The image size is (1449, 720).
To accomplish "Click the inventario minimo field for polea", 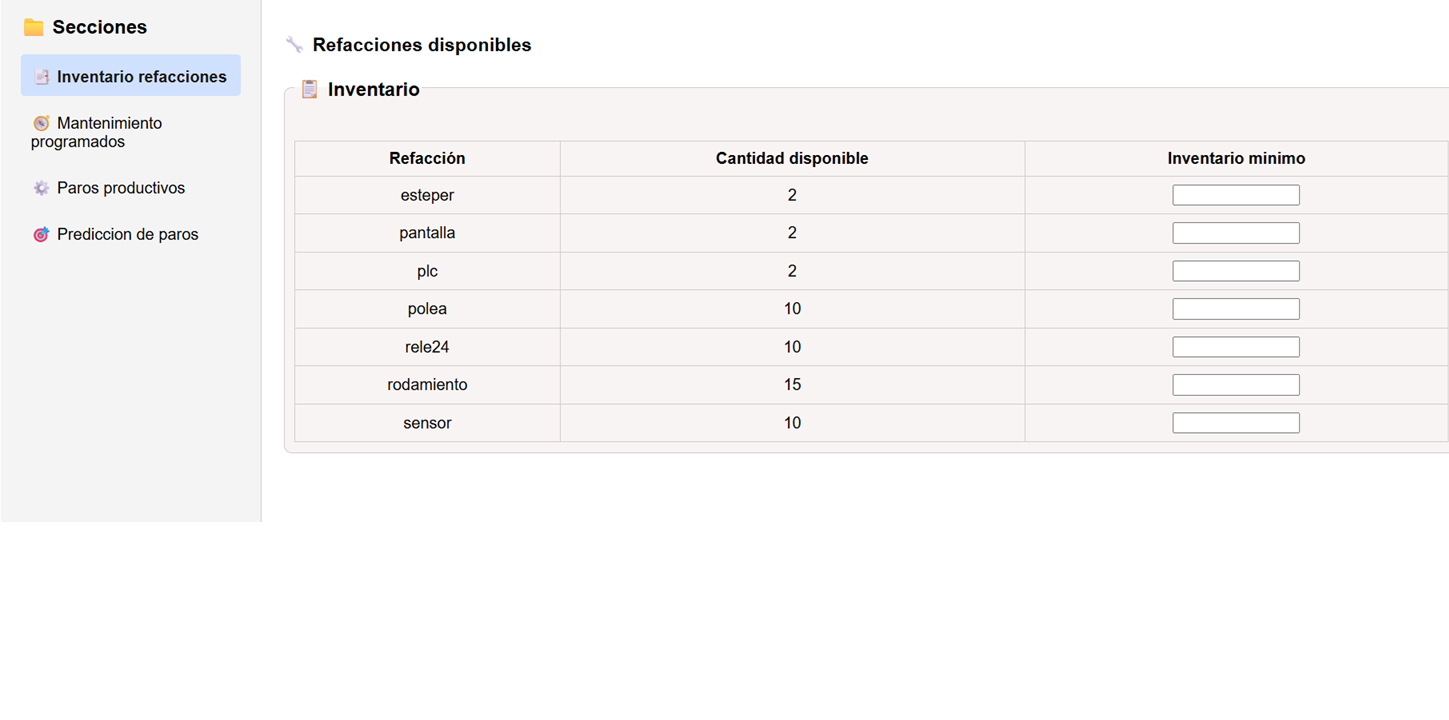I will 1235,308.
